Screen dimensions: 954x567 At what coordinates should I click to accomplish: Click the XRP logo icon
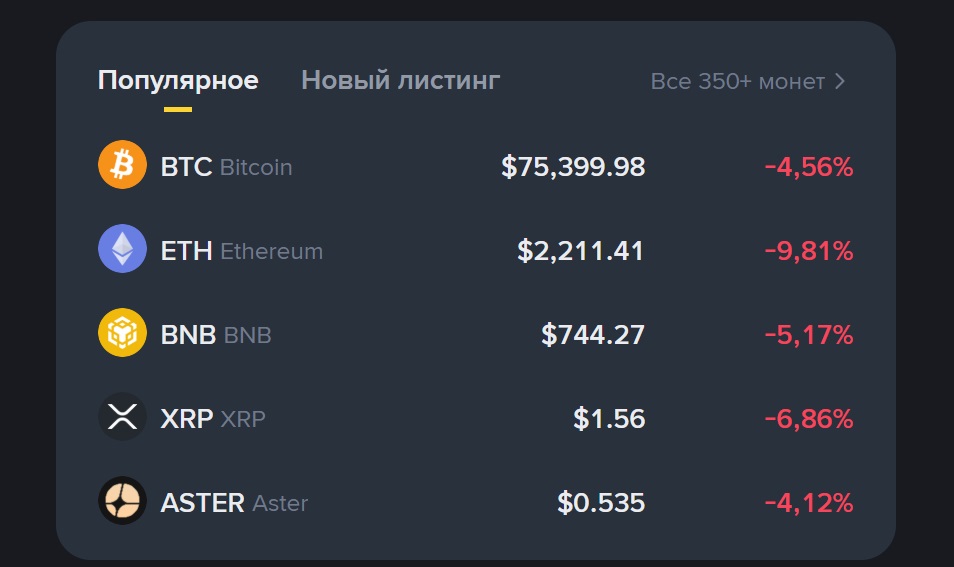(x=122, y=418)
